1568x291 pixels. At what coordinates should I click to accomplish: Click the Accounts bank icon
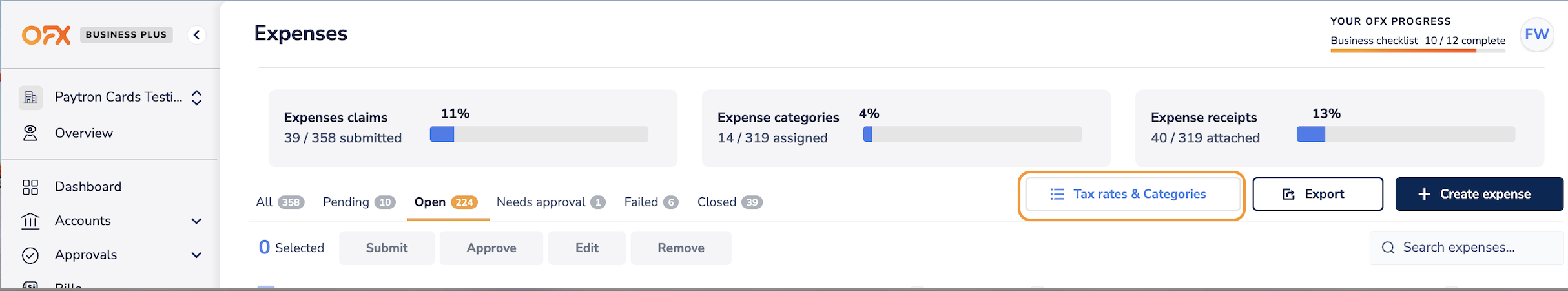30,221
